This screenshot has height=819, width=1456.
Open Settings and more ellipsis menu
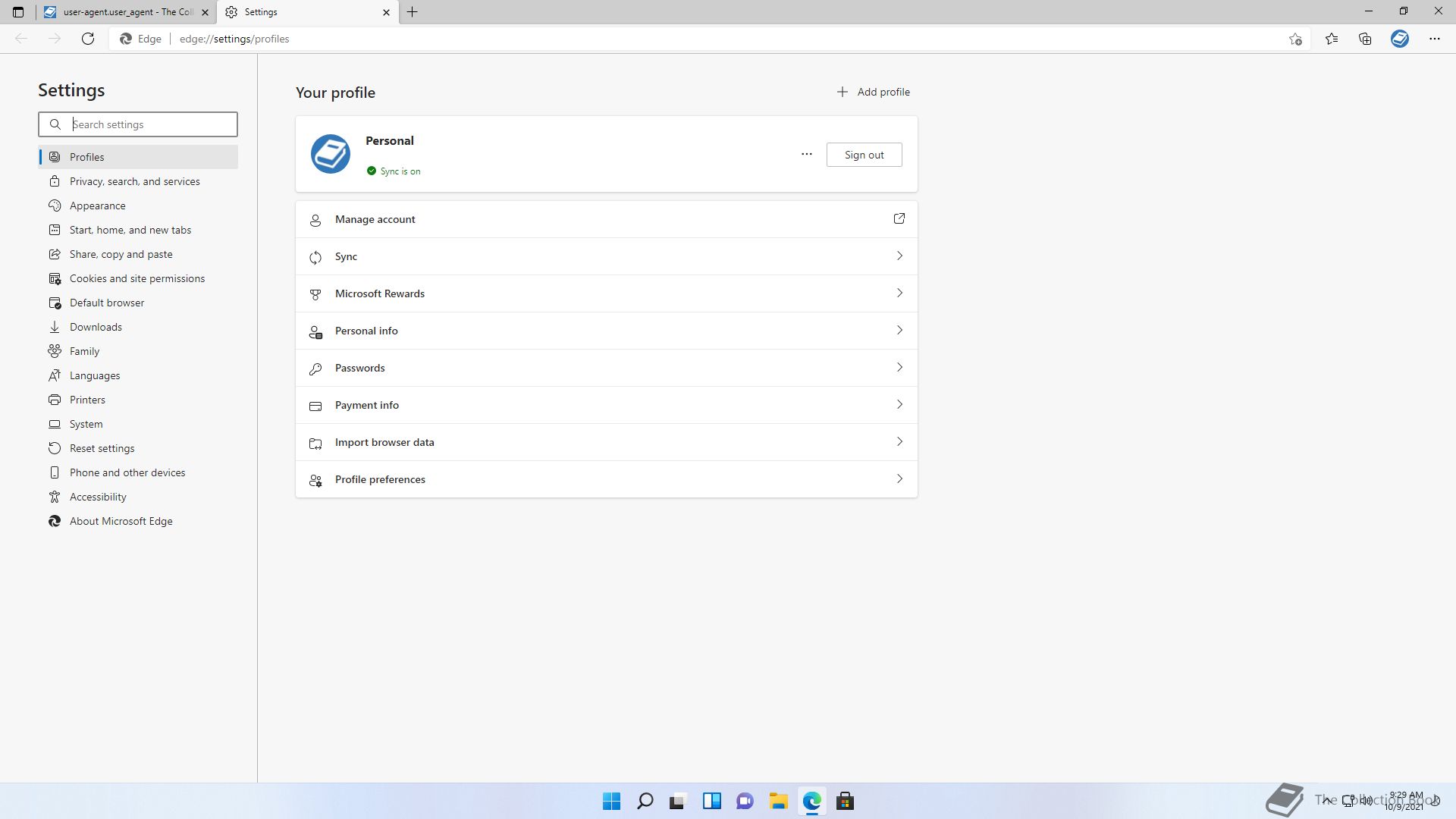point(1434,39)
